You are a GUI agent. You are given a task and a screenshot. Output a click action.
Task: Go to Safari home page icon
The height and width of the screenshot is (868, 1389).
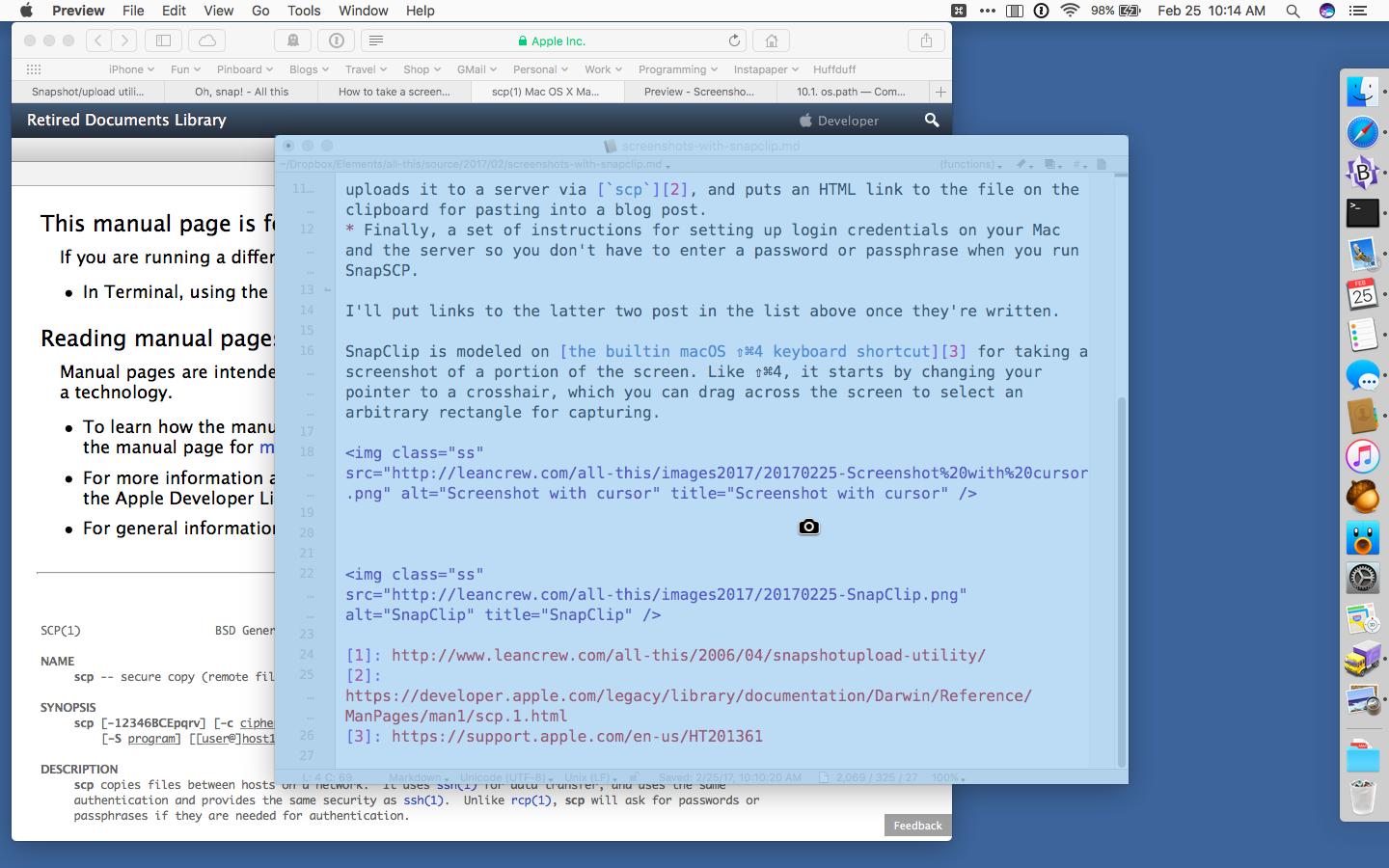tap(772, 41)
